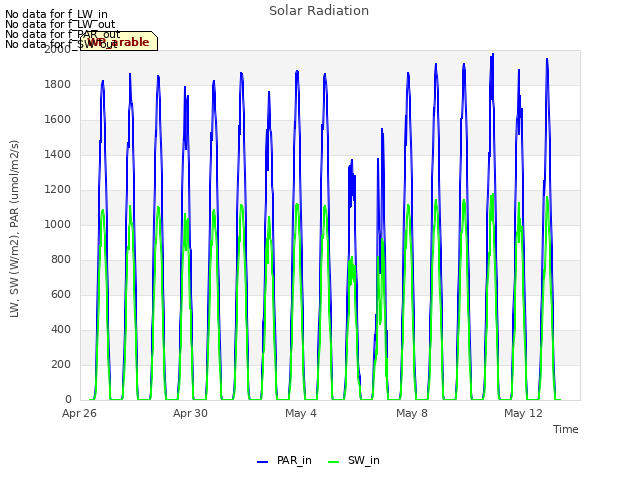The height and width of the screenshot is (480, 640).
Task: Click the 1800 y-axis tick label
Action: (x=58, y=84)
